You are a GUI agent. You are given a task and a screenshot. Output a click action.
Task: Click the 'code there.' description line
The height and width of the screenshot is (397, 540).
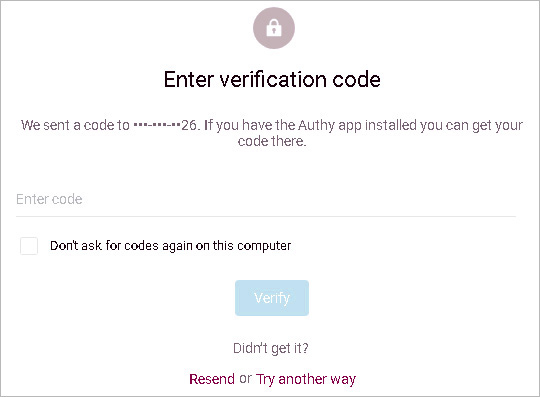pos(272,141)
